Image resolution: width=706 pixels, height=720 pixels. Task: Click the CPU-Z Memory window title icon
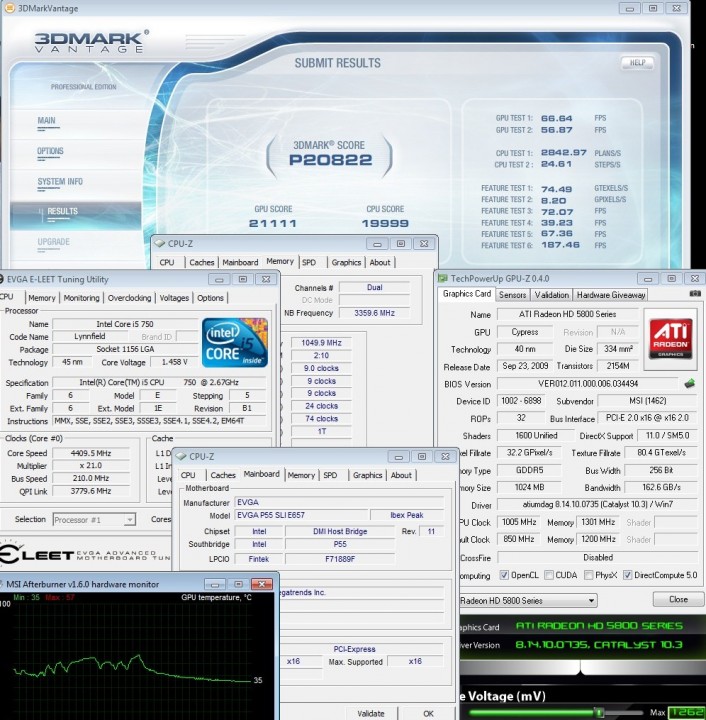pyautogui.click(x=159, y=243)
